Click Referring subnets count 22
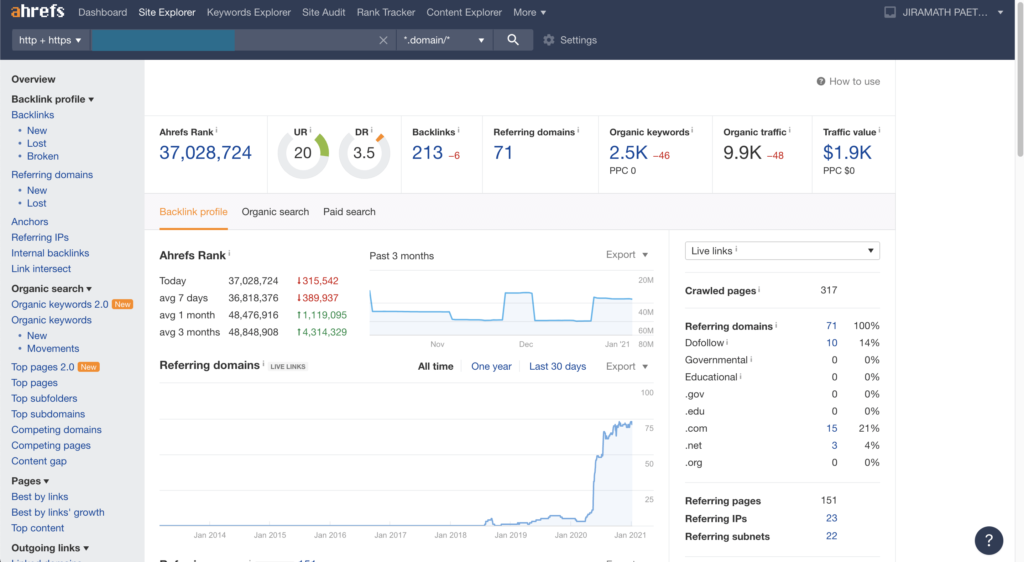This screenshot has height=562, width=1024. [831, 536]
